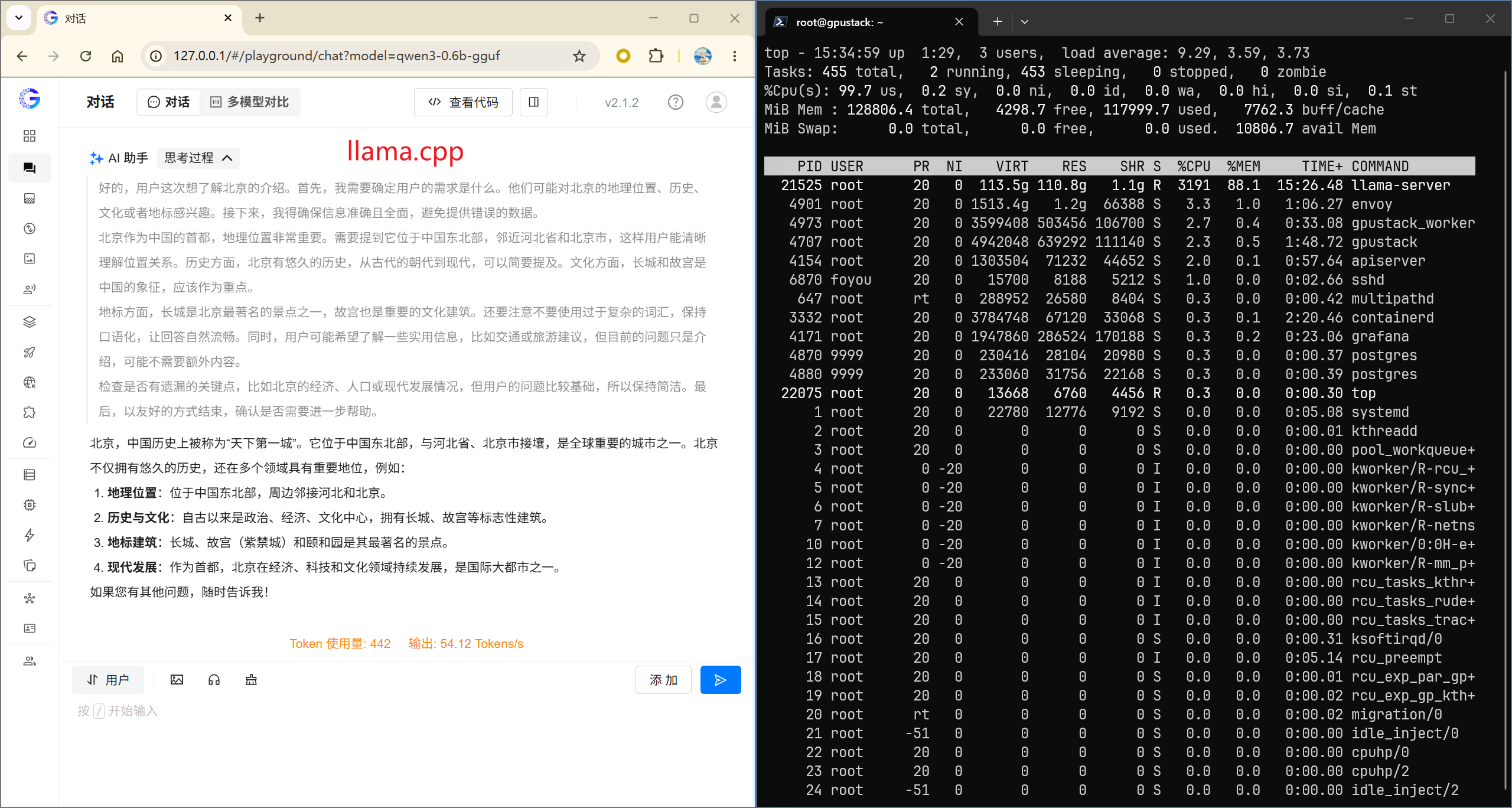Clear chat with the broom icon

pos(251,680)
